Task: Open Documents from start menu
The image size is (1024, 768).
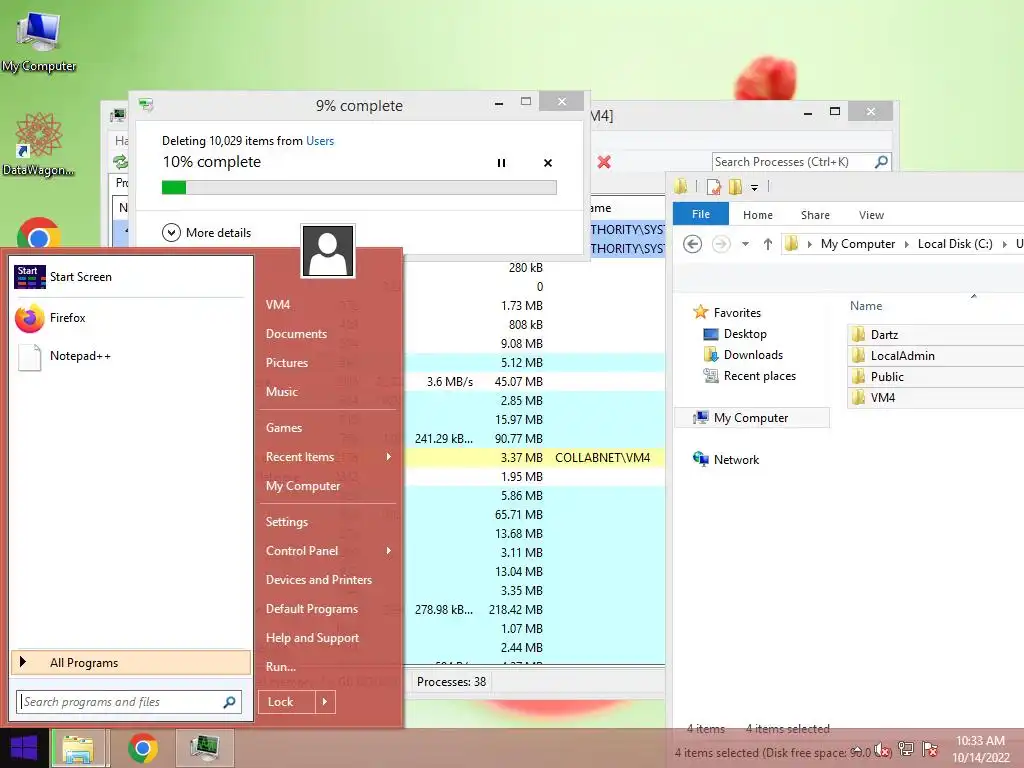Action: 296,334
